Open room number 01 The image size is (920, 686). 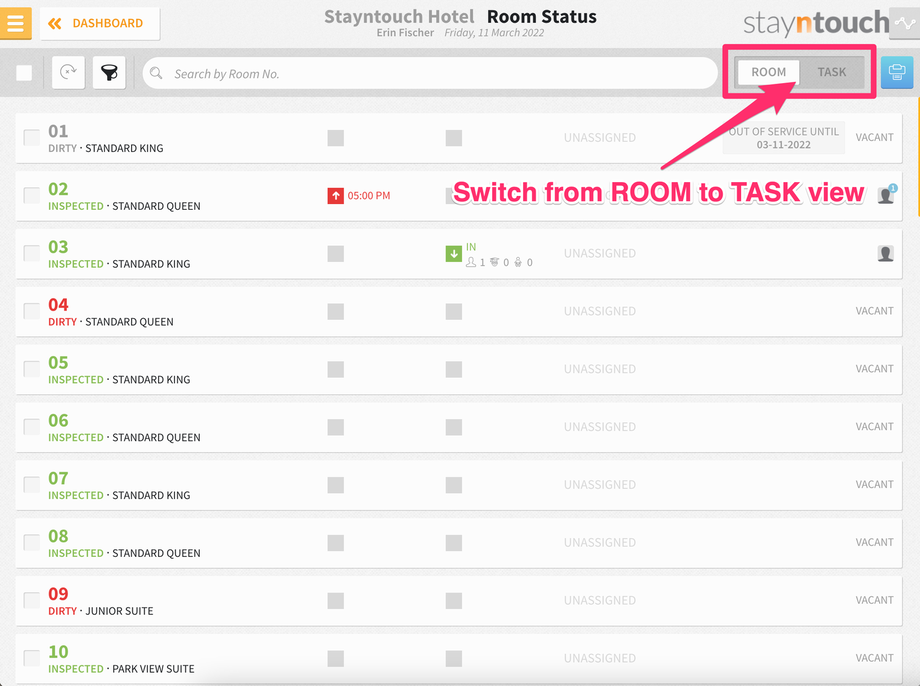click(58, 131)
